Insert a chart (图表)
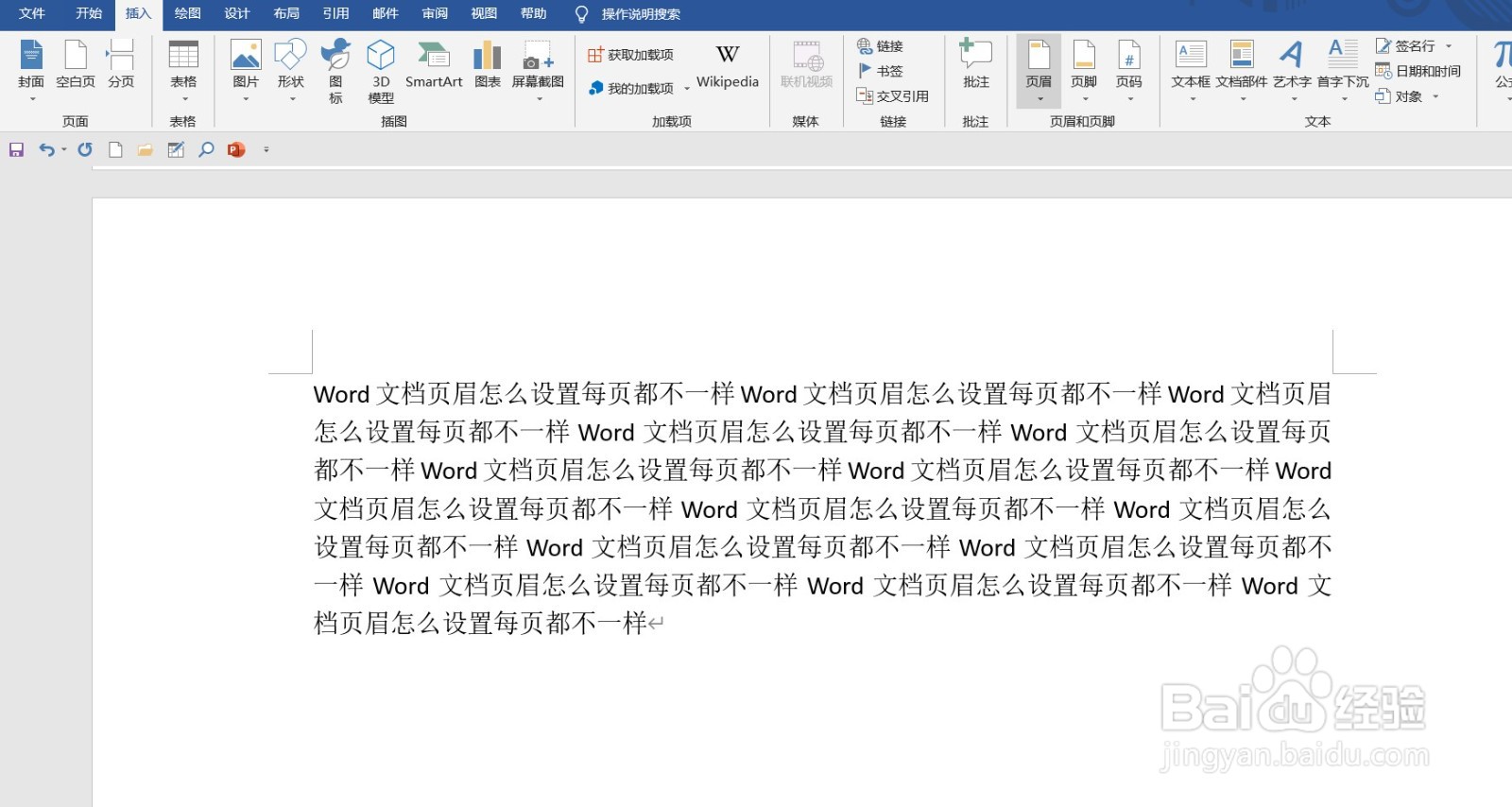 pos(488,65)
